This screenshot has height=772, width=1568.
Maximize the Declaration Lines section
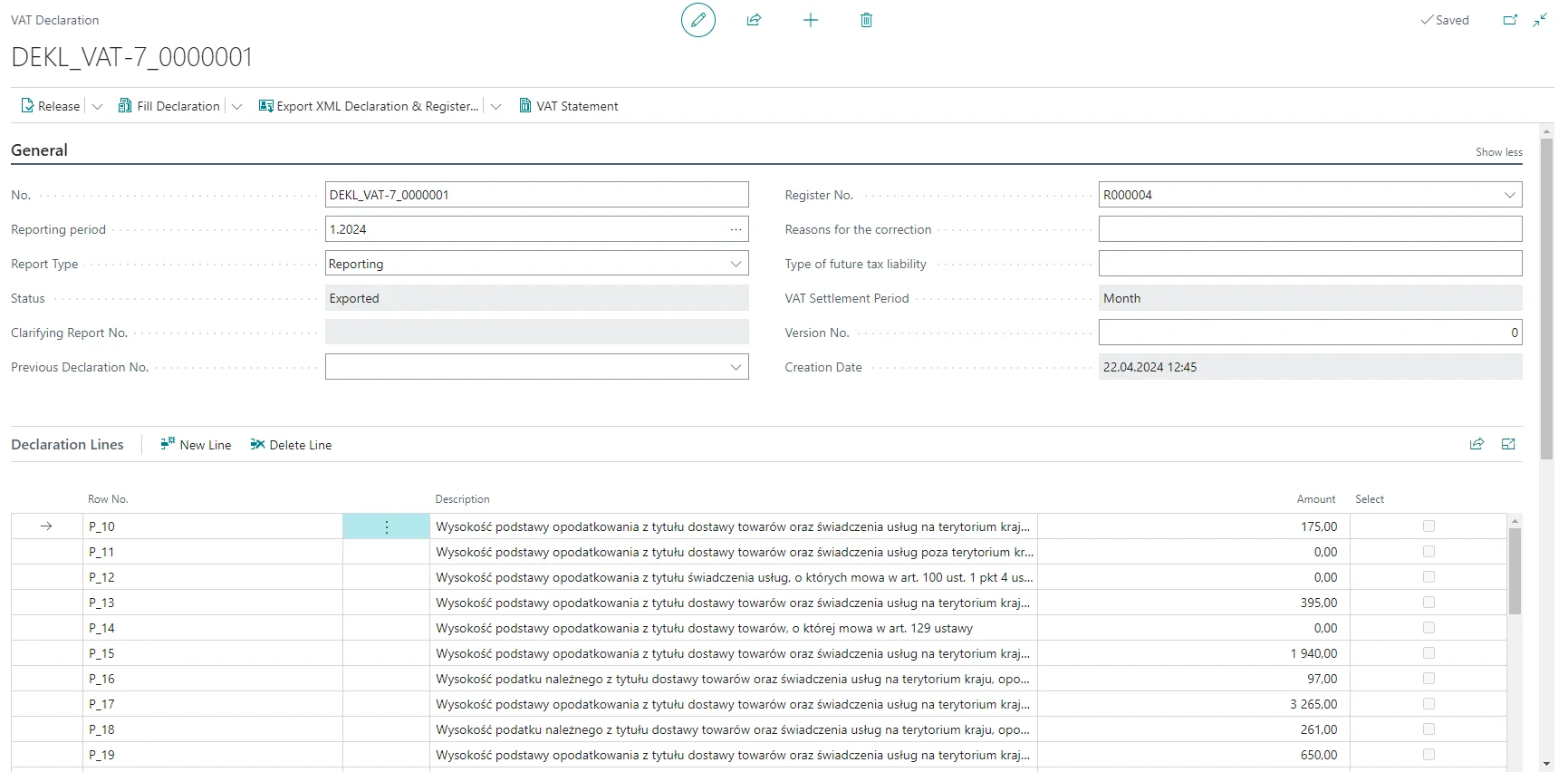click(x=1508, y=444)
